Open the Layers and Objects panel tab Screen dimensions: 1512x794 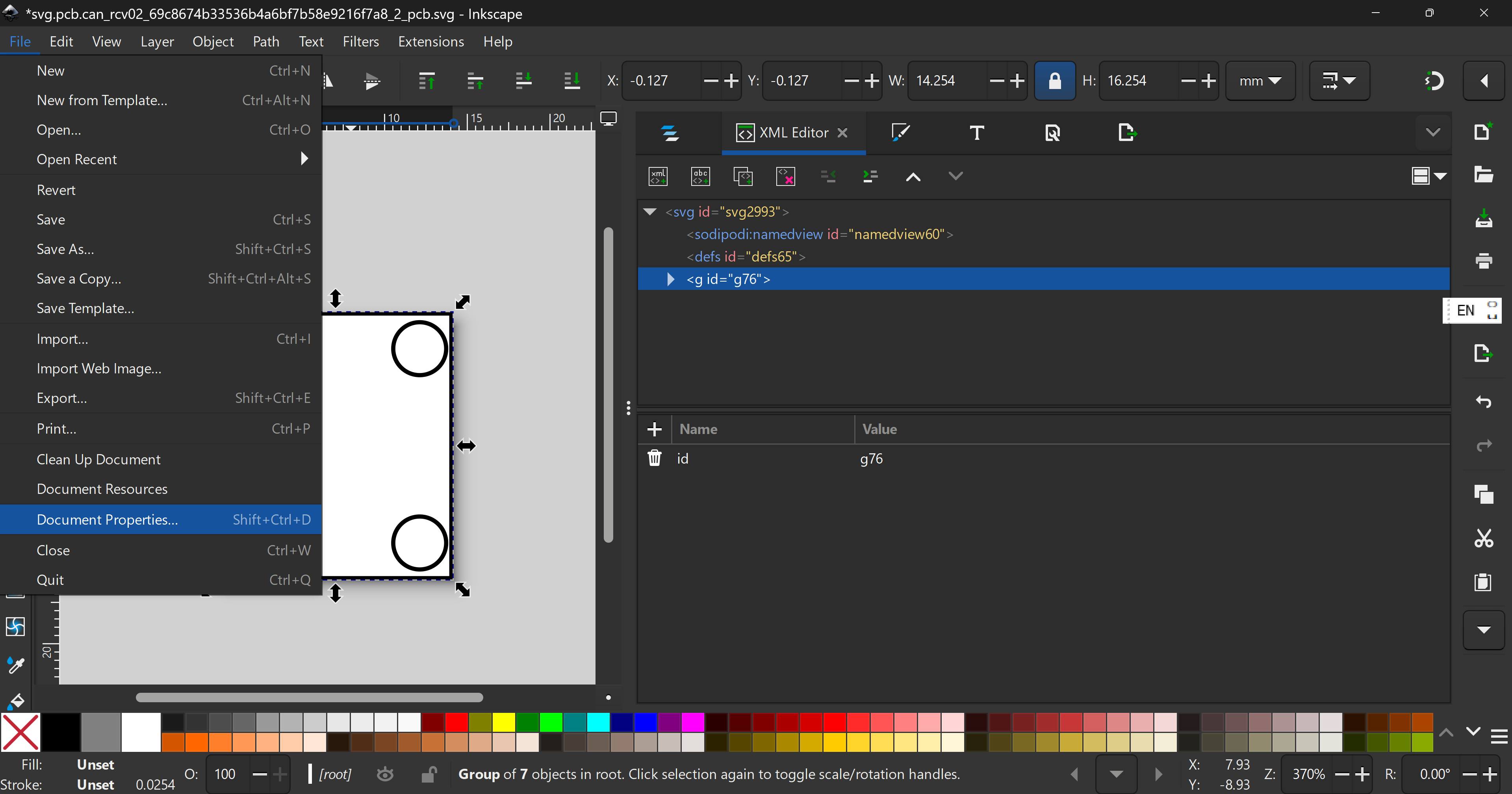670,133
